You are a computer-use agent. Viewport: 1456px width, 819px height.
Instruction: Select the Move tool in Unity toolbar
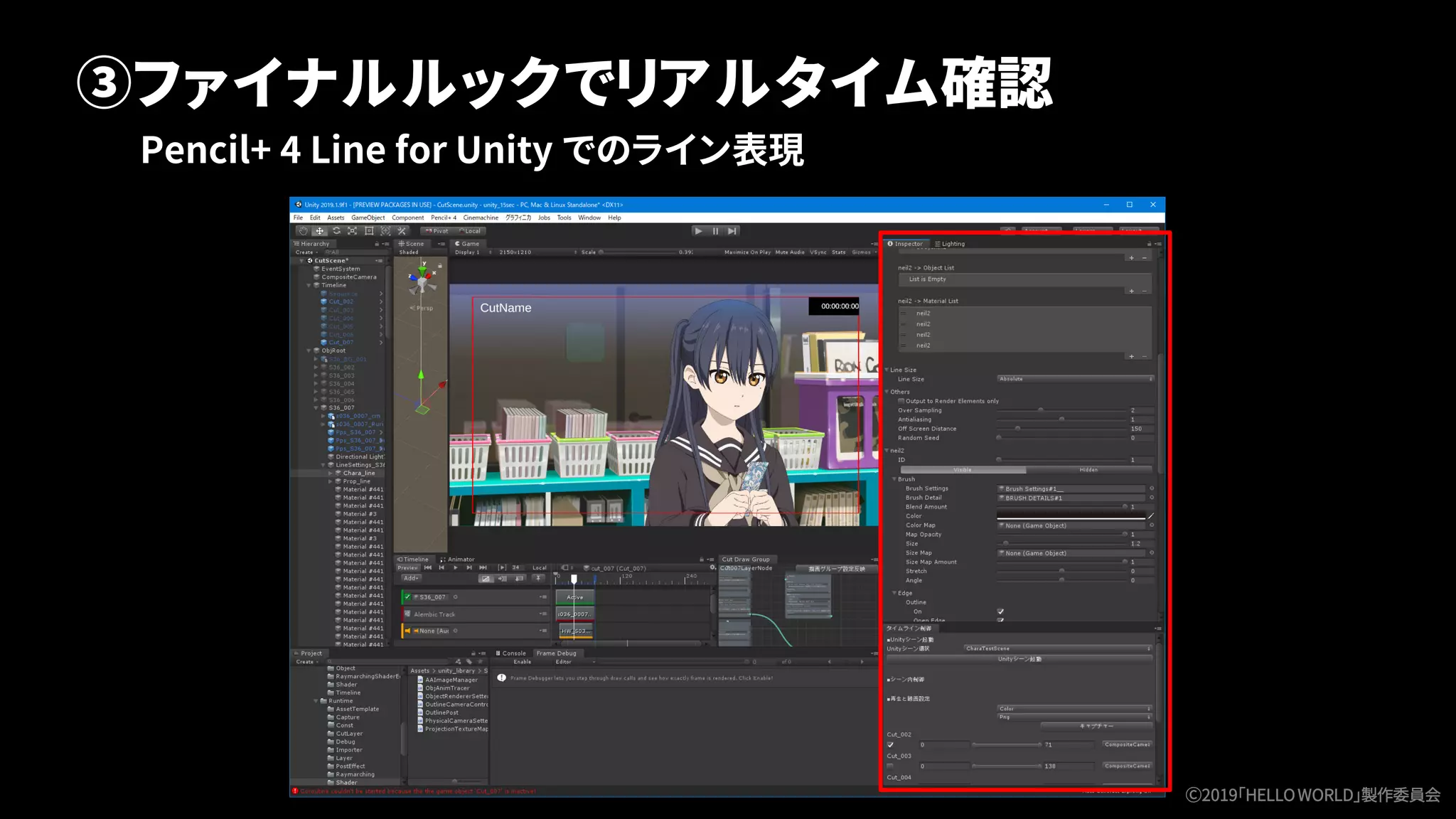pyautogui.click(x=319, y=231)
